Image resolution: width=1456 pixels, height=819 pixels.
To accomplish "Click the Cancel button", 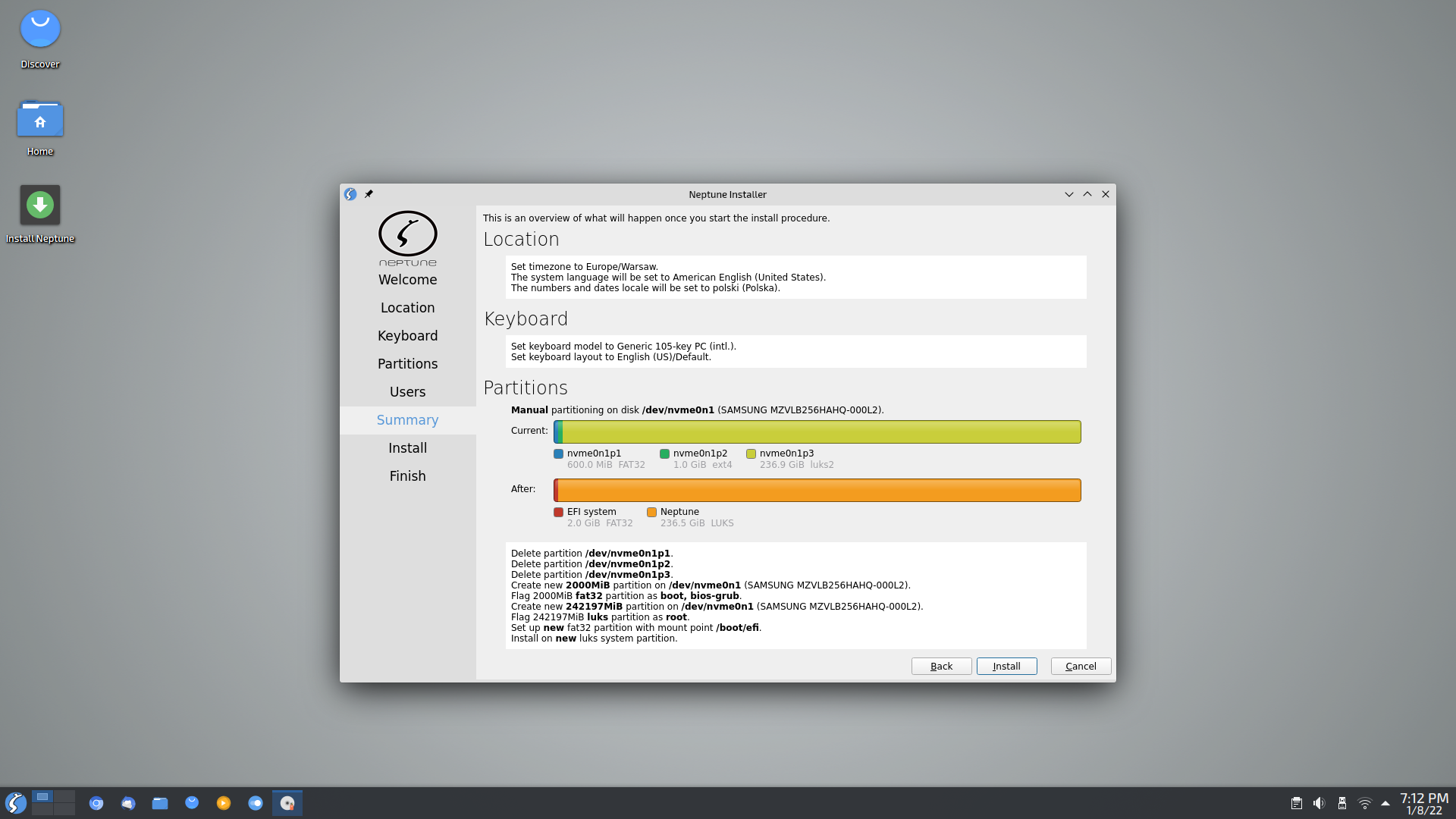I will (x=1081, y=666).
